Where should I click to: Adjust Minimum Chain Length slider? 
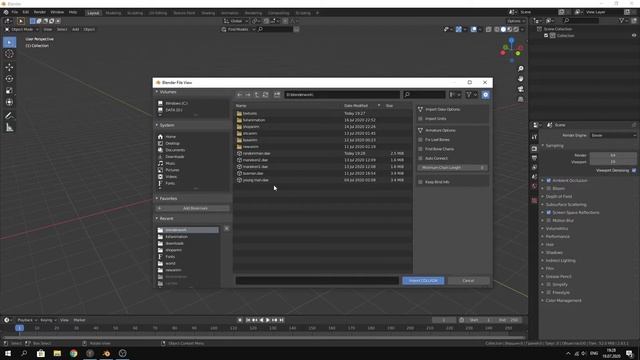(453, 168)
